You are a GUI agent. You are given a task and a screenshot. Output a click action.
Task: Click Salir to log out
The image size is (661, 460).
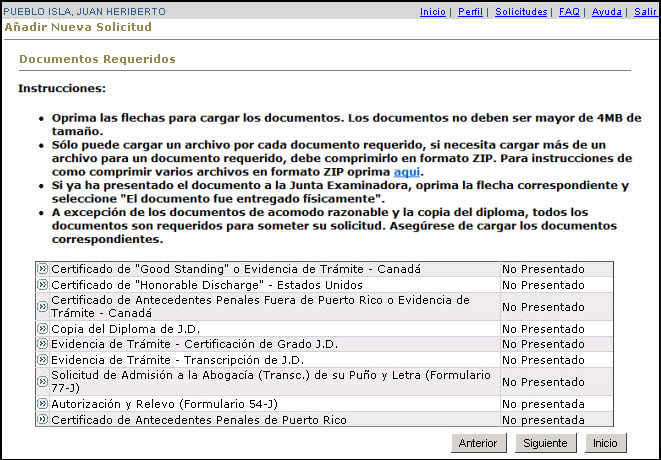coord(645,12)
